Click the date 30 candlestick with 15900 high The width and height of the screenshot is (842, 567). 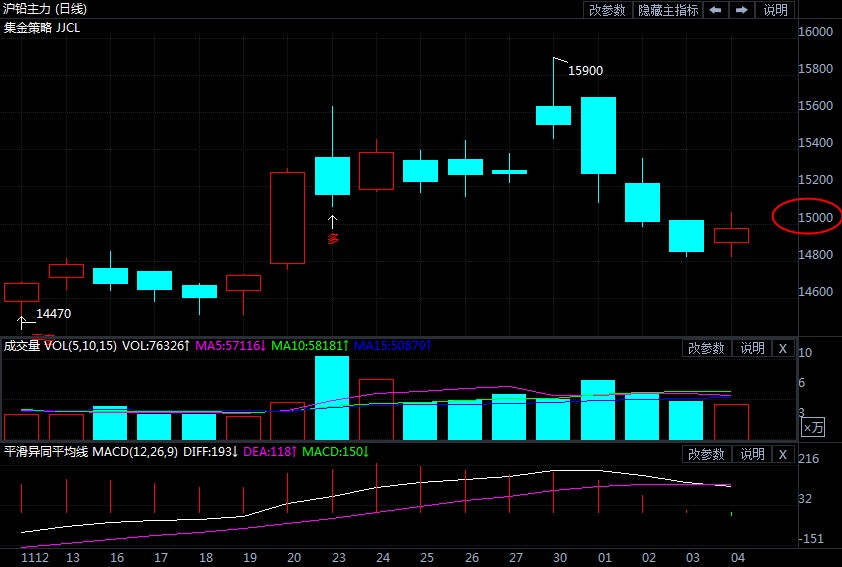pyautogui.click(x=553, y=115)
